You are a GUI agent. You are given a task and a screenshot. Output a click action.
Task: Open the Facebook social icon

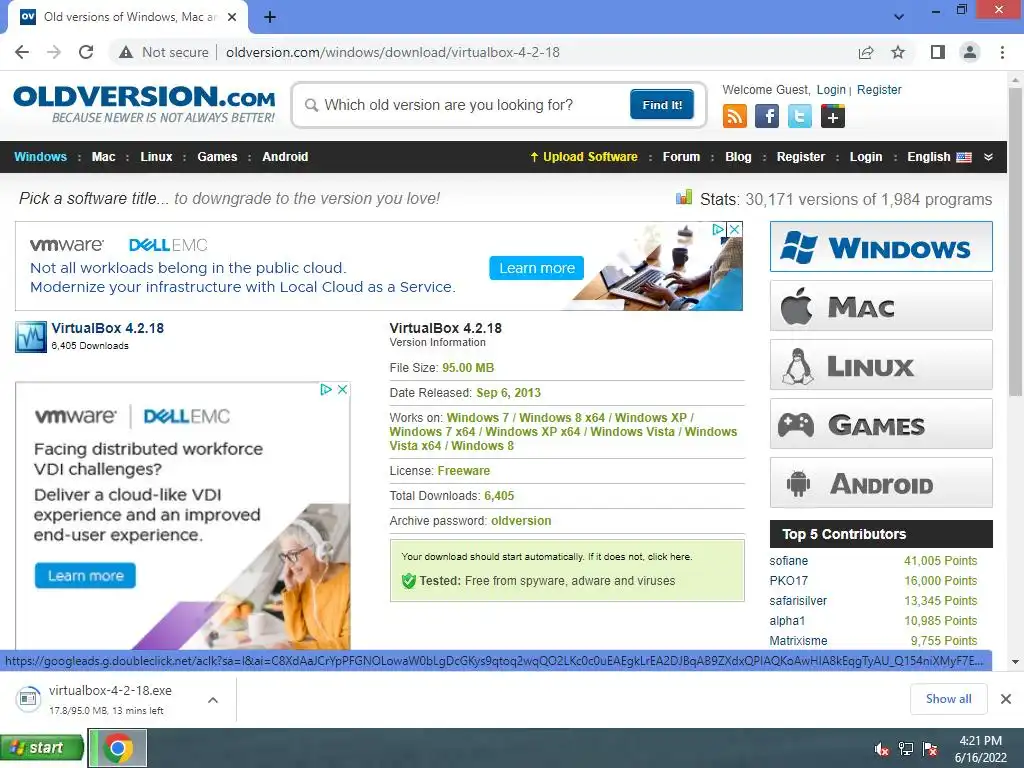pos(767,116)
